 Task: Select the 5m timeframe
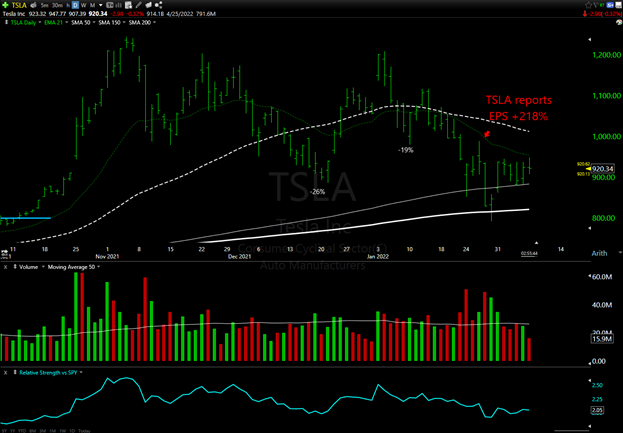(x=44, y=5)
